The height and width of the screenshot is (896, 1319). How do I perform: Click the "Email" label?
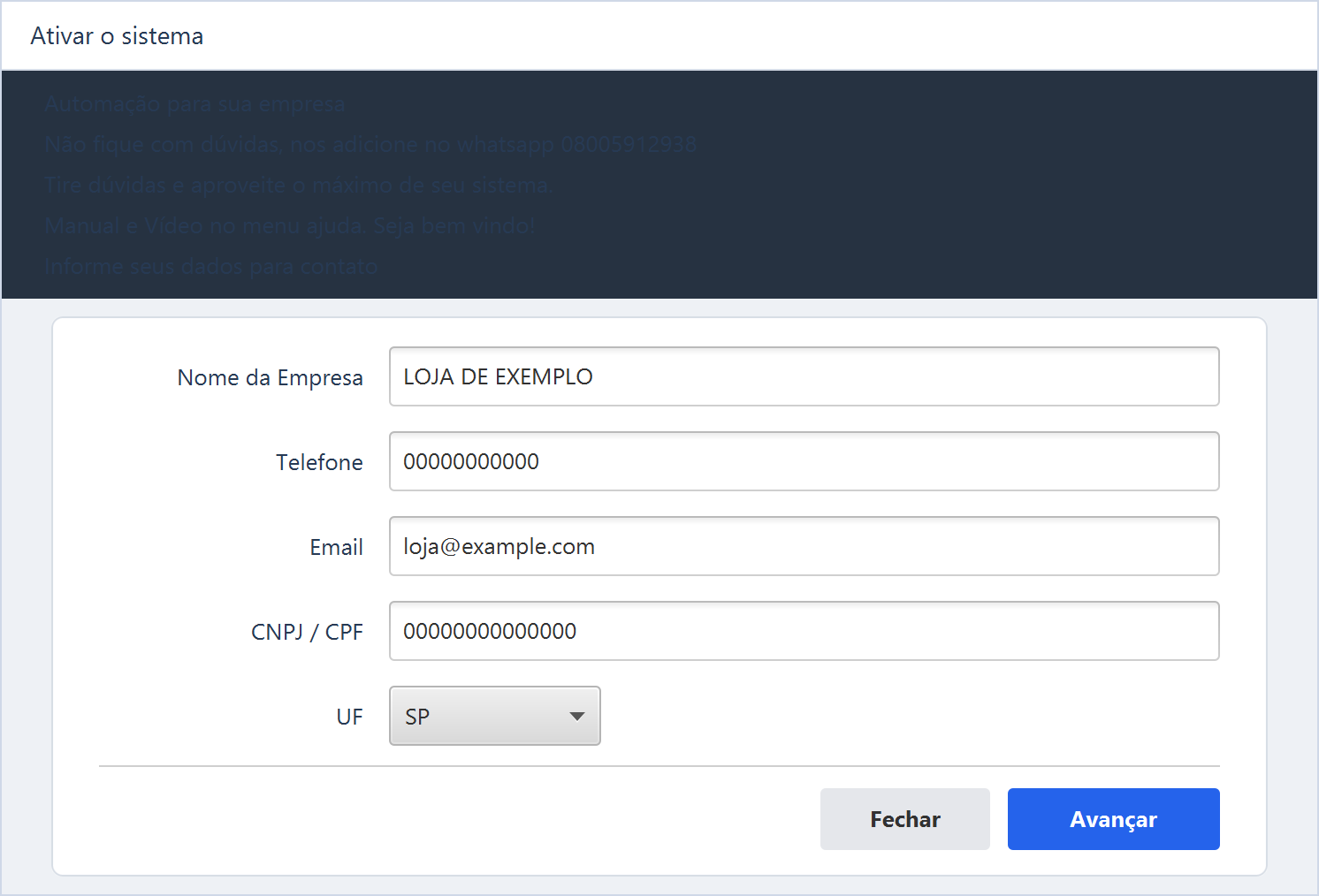pyautogui.click(x=336, y=547)
